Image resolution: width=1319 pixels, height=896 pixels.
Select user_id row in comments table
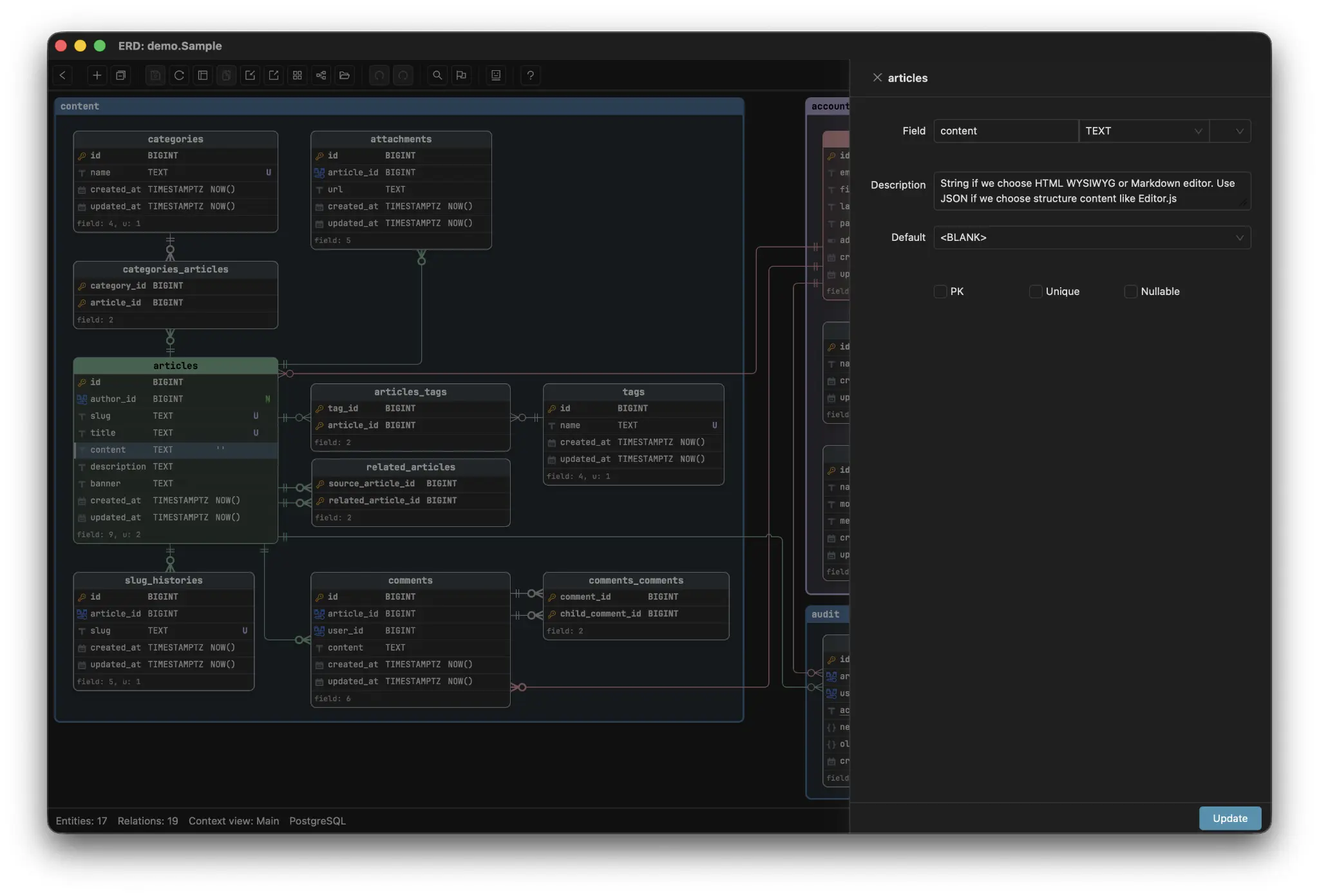point(411,631)
